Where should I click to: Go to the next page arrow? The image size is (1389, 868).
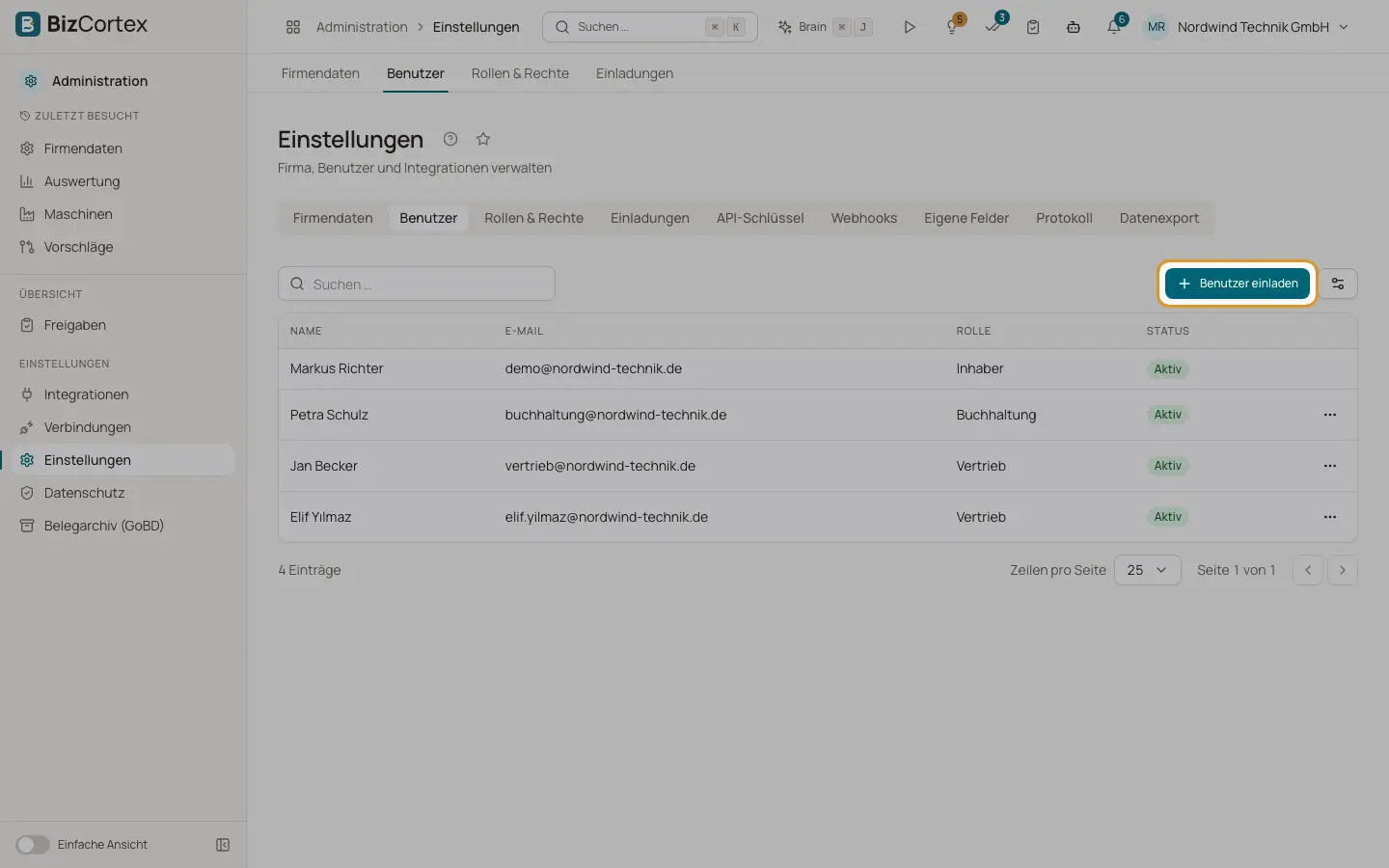click(x=1342, y=570)
